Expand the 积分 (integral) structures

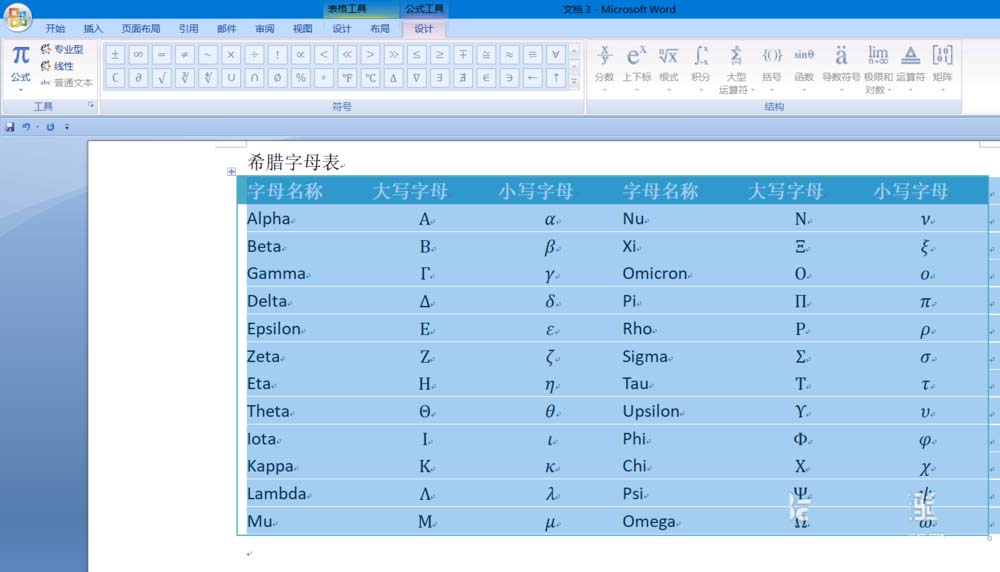pyautogui.click(x=700, y=68)
